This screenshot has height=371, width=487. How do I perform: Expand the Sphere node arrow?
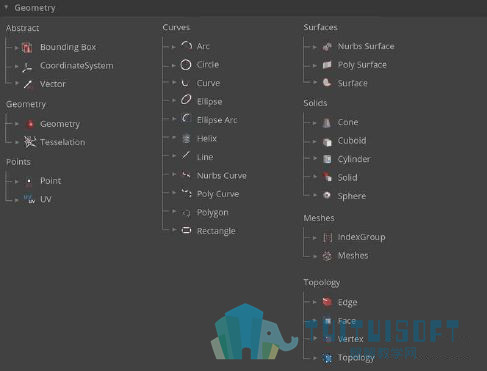coord(315,195)
